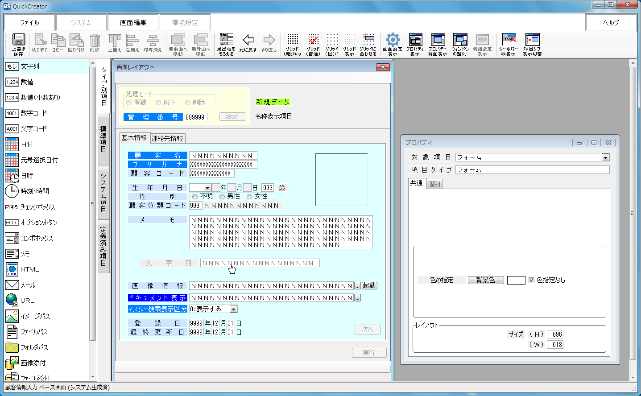Click the button at bottom right of tab panel

coord(367,329)
